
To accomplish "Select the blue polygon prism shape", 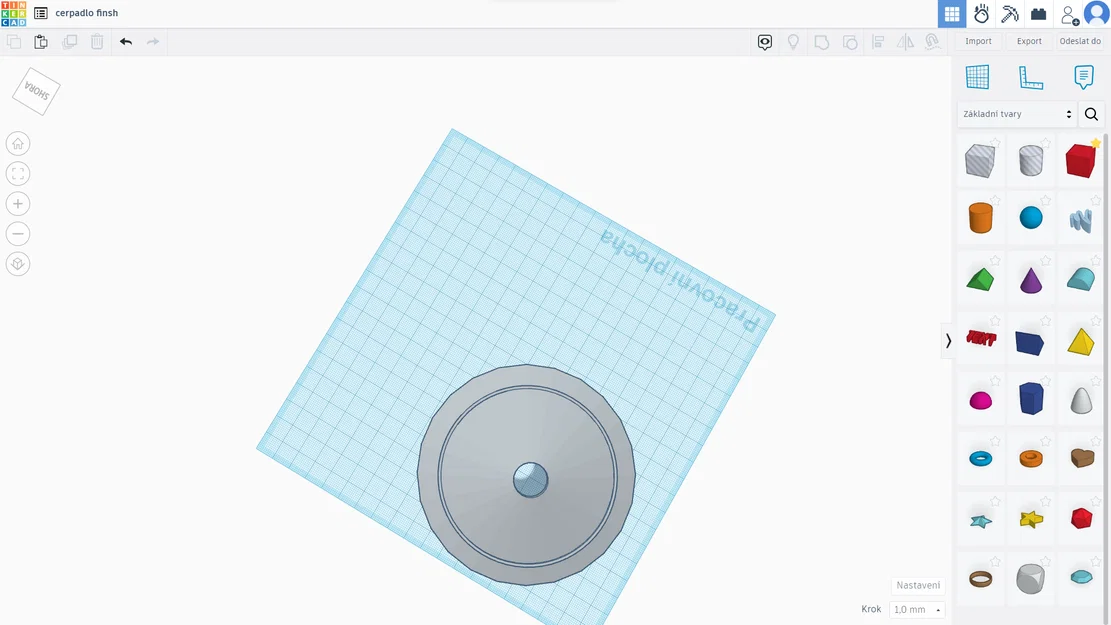I will coord(1031,398).
